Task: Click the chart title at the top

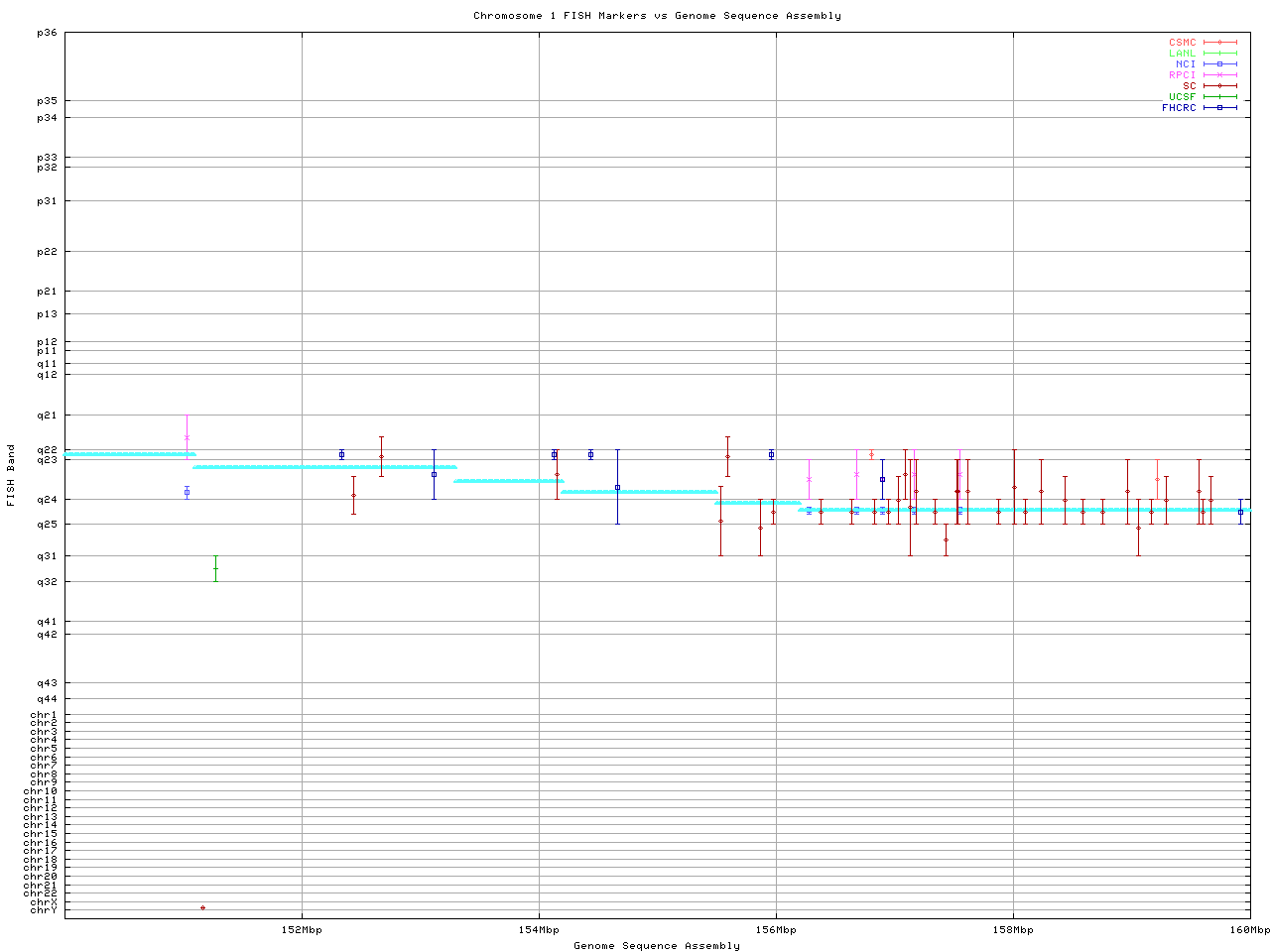Action: point(656,16)
